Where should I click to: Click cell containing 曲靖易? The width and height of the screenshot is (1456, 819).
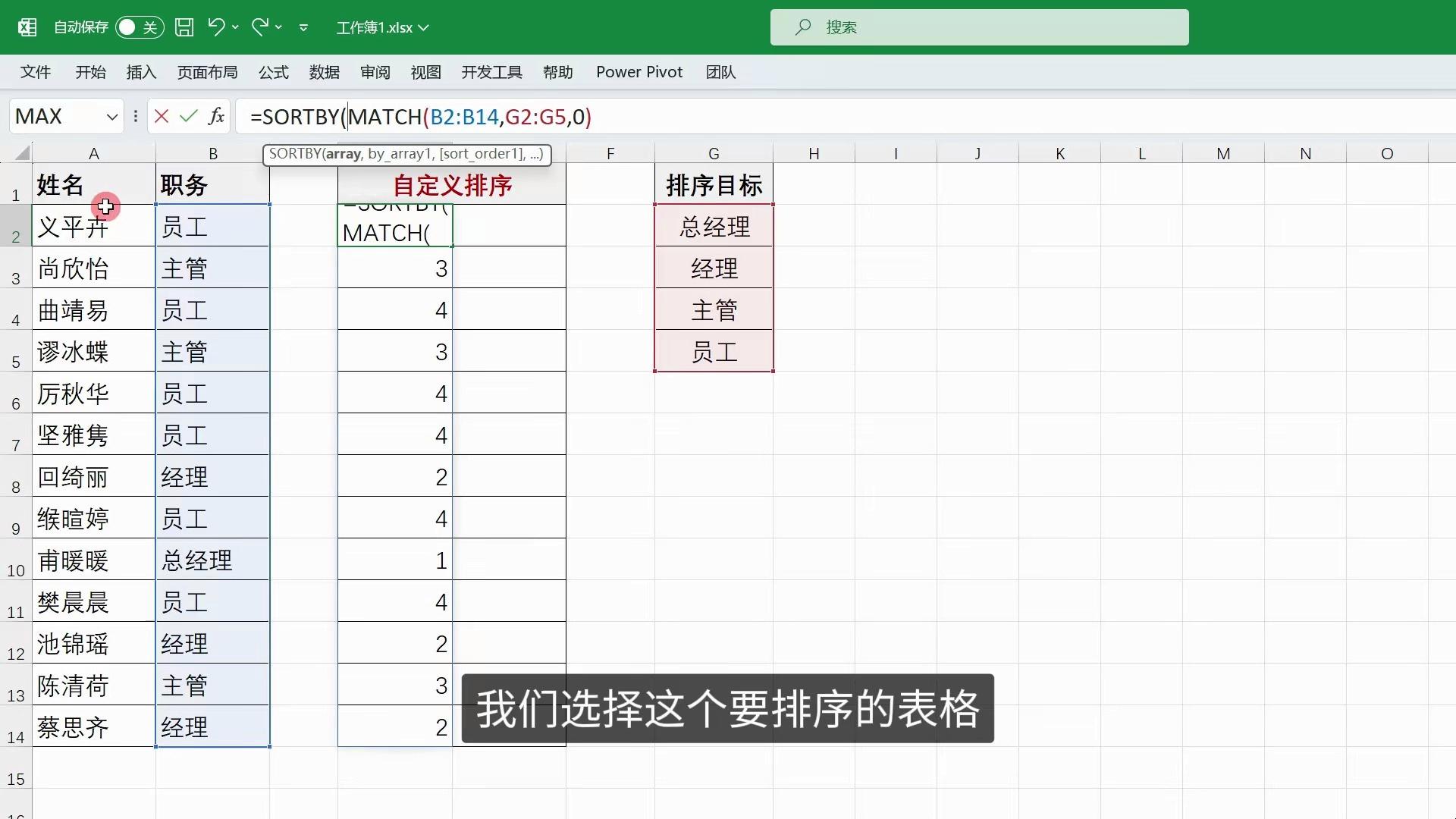coord(94,309)
